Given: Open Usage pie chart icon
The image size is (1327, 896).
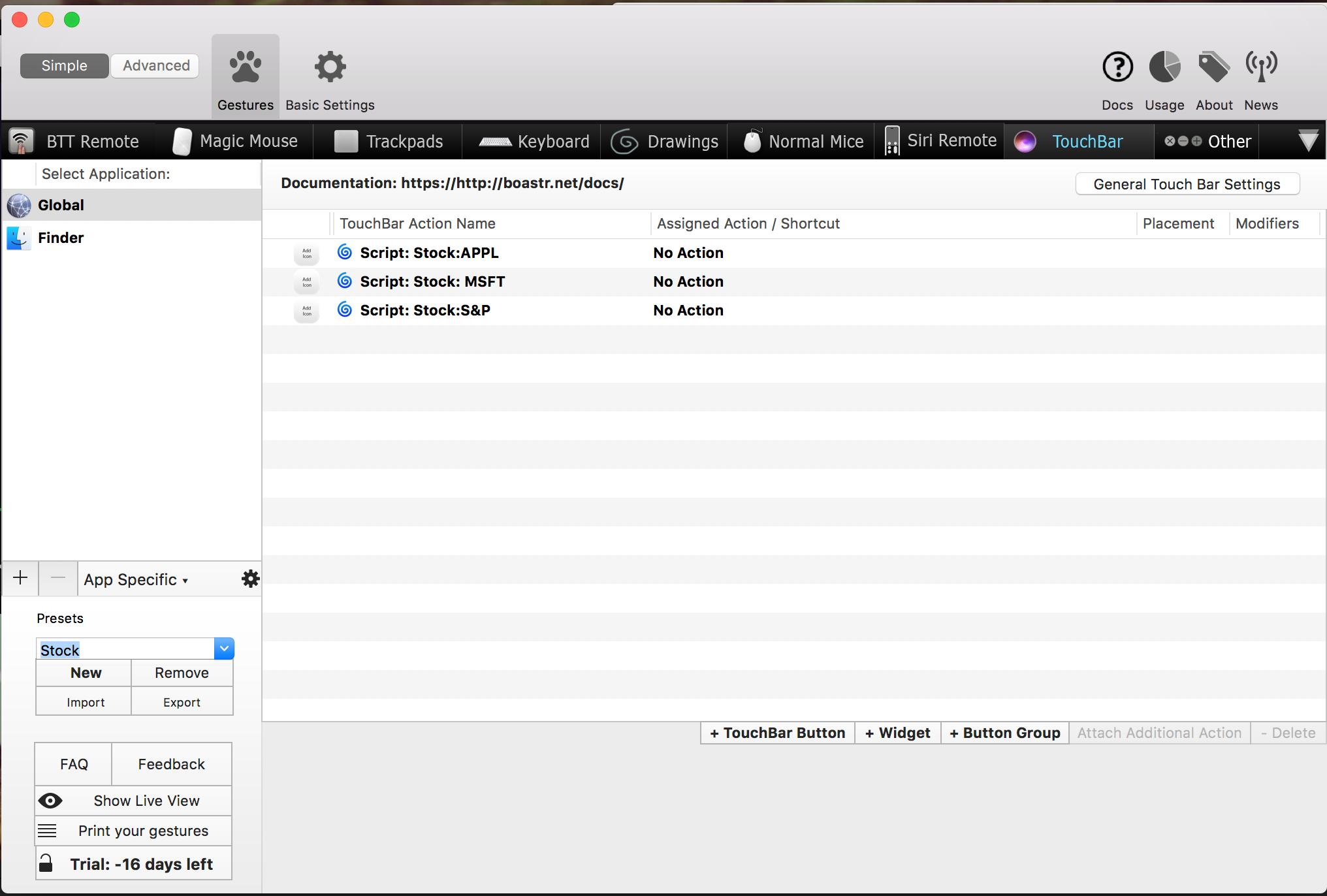Looking at the screenshot, I should point(1164,67).
